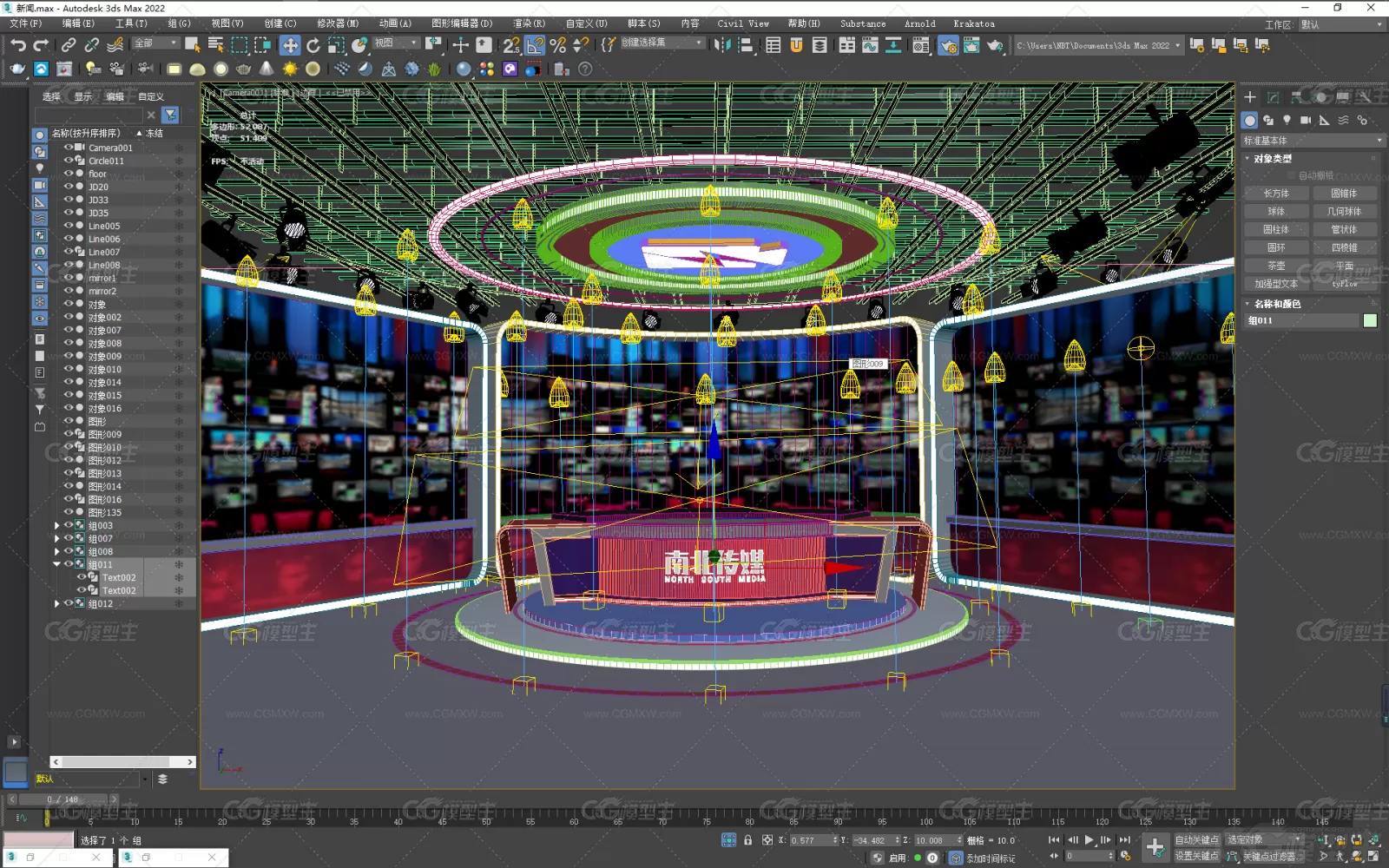Click the Render Production teapot icon

tap(994, 45)
